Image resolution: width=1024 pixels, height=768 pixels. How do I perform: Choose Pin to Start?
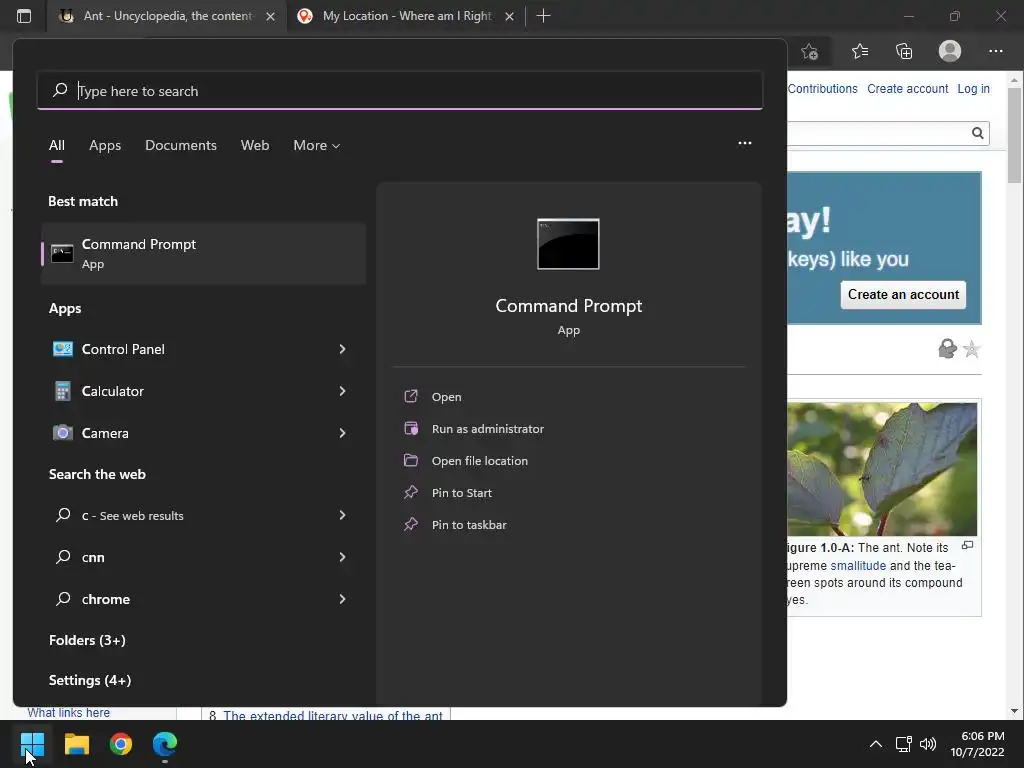point(462,493)
